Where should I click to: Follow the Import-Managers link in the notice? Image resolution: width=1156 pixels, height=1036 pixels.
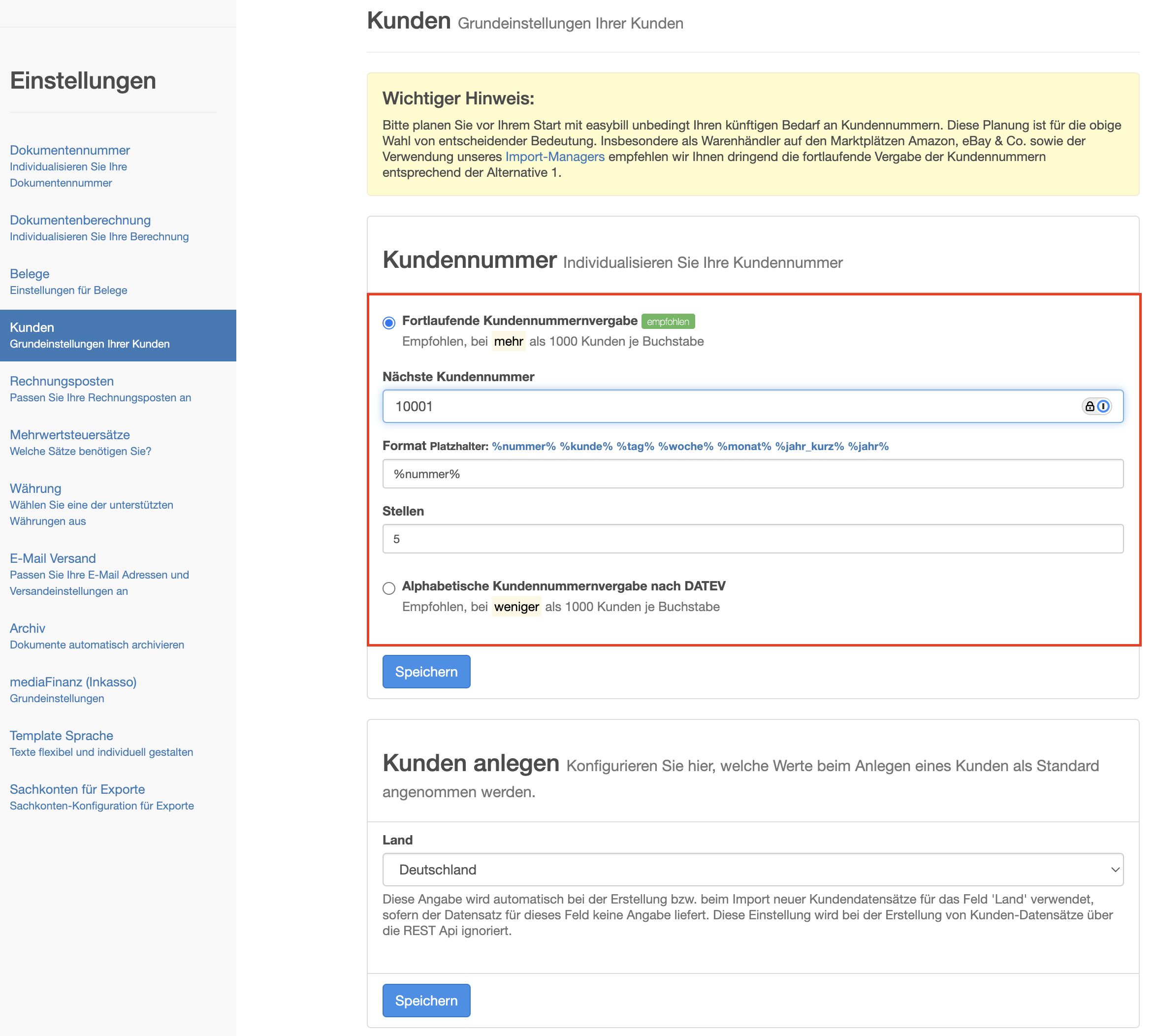pos(555,157)
